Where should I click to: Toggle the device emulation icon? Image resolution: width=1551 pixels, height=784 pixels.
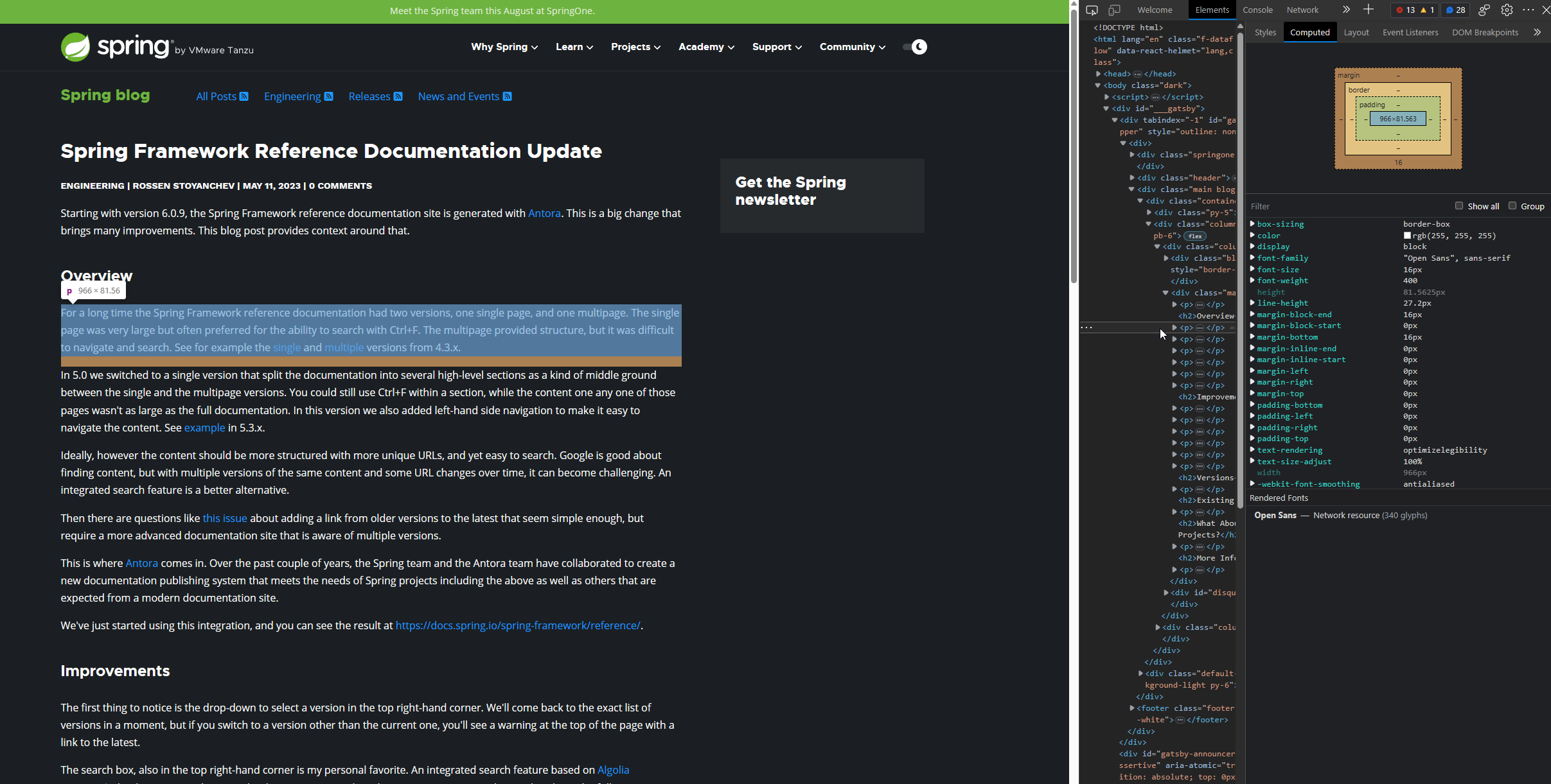[x=1114, y=10]
